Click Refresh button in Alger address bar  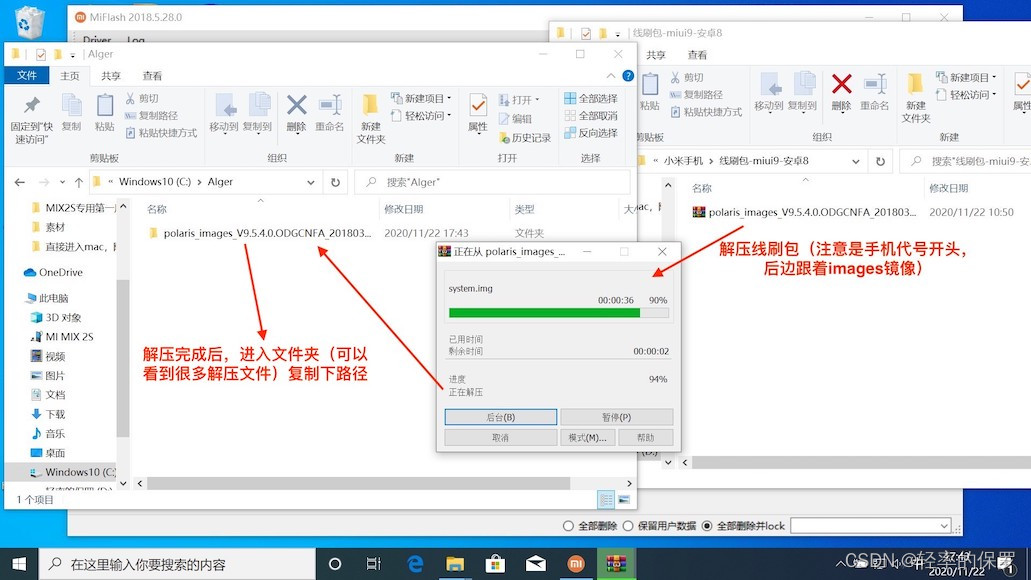coord(335,182)
